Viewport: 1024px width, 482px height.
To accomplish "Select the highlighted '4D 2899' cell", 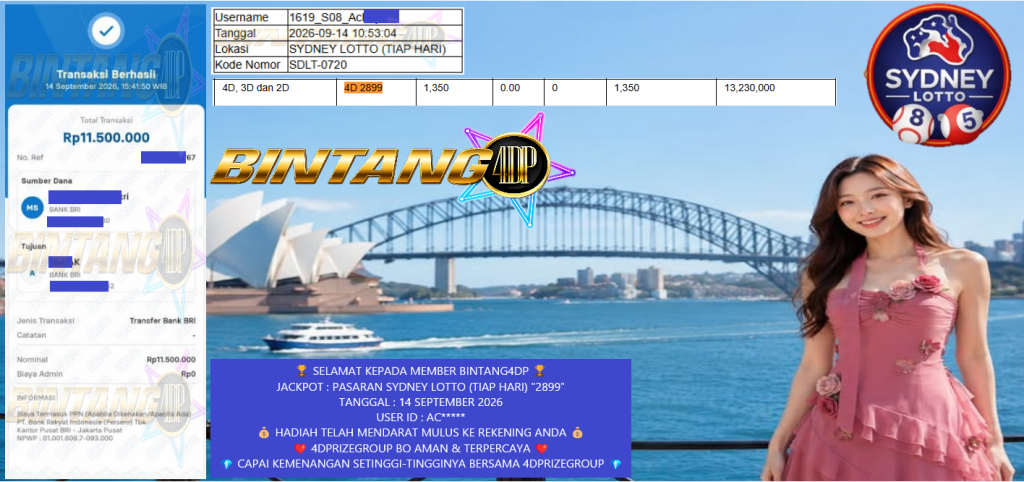I will tap(363, 88).
